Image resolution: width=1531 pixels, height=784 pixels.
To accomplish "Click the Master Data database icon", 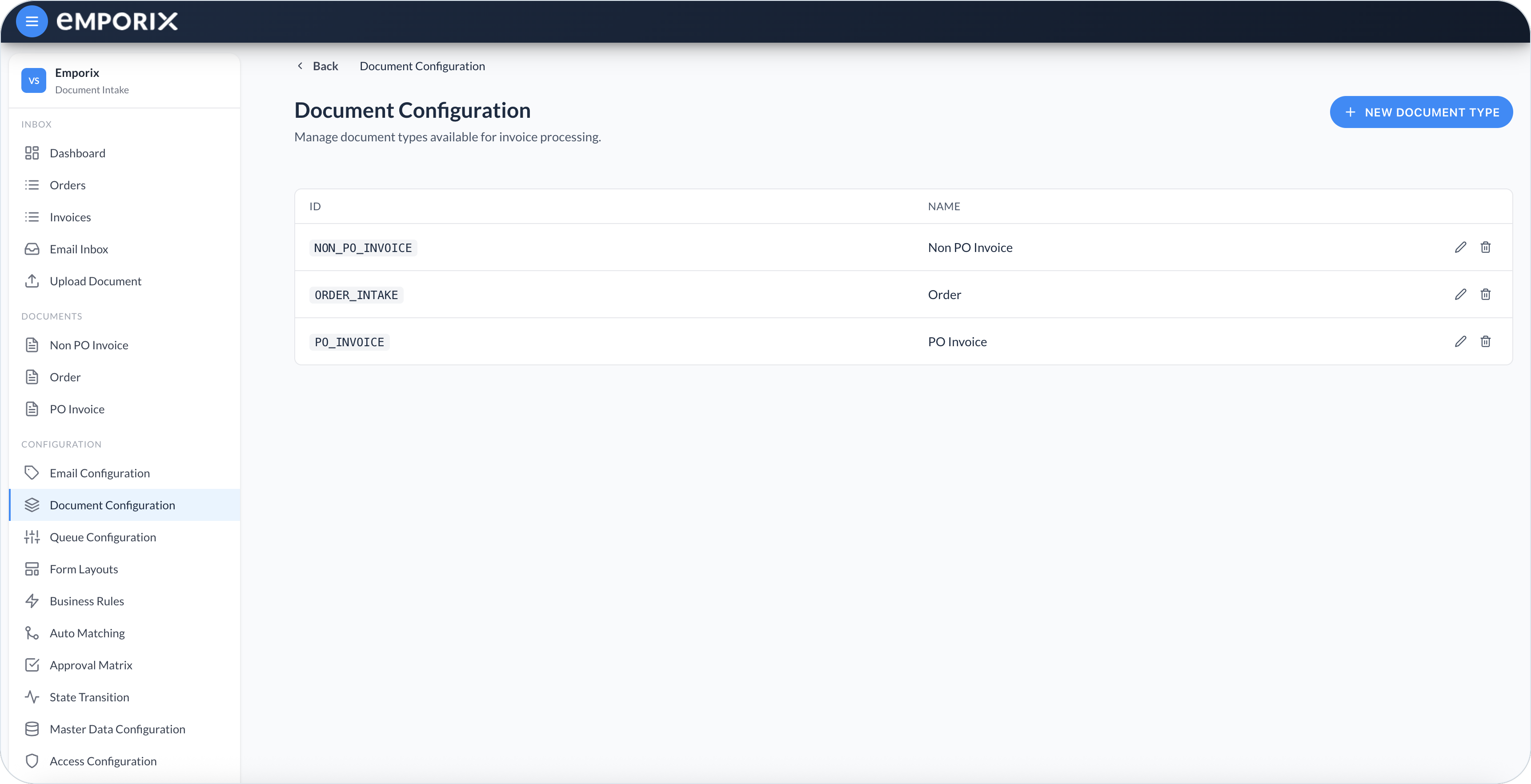I will (x=32, y=729).
